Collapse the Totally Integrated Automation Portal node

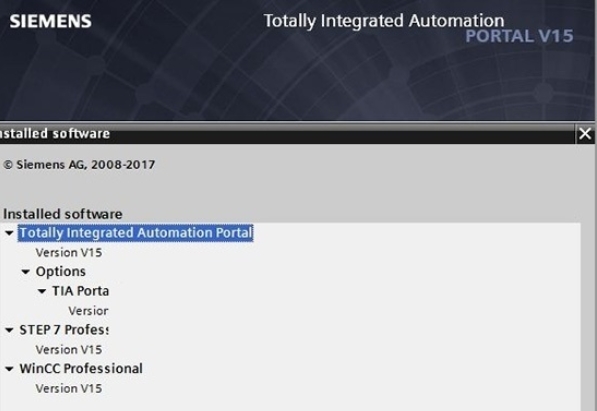click(x=9, y=233)
